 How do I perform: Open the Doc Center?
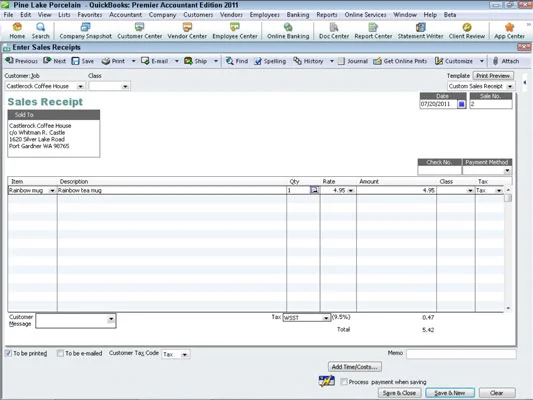[334, 31]
